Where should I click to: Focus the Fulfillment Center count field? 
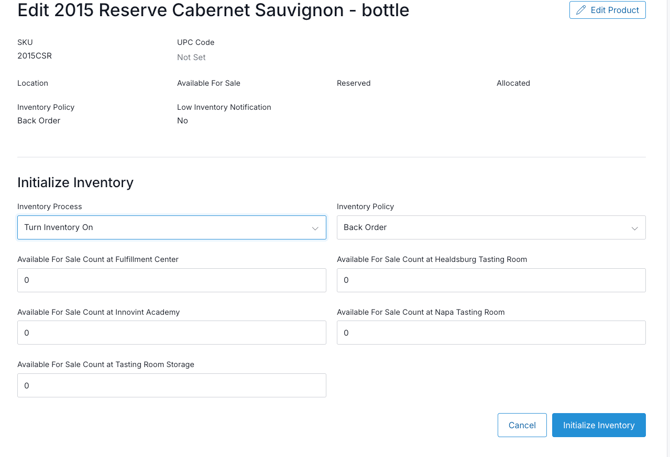point(171,280)
